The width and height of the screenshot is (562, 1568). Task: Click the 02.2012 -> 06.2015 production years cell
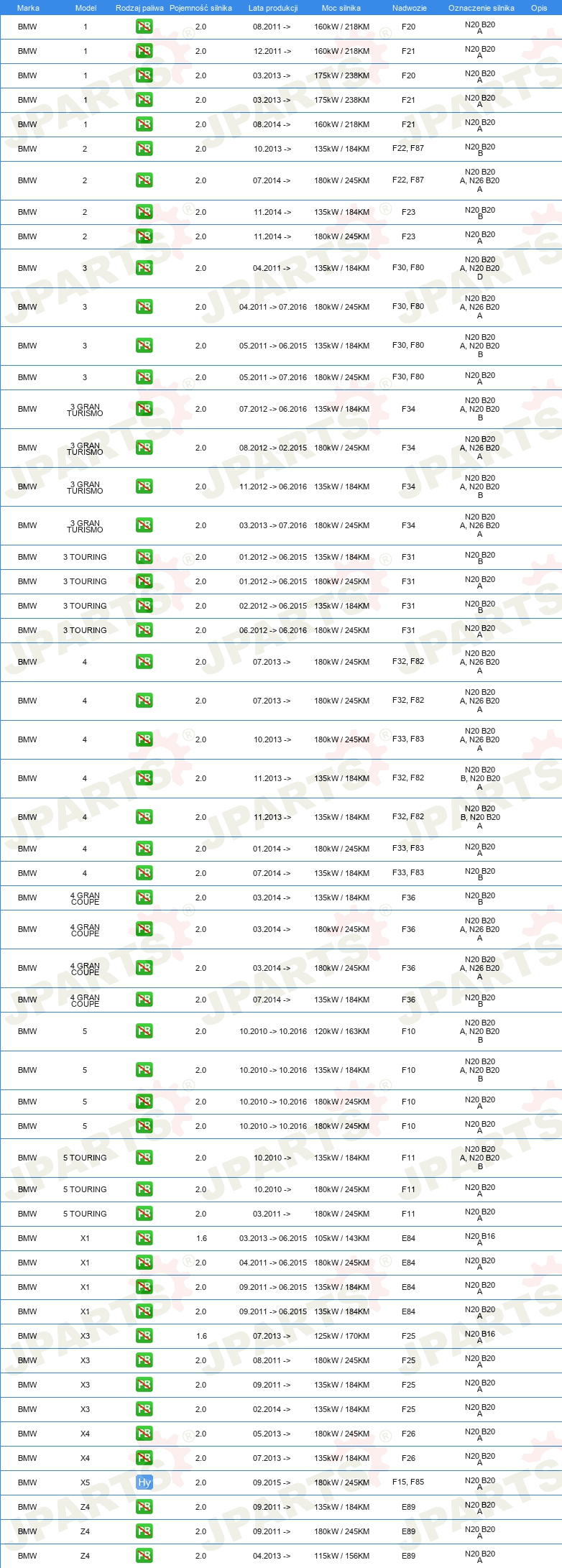pos(273,606)
